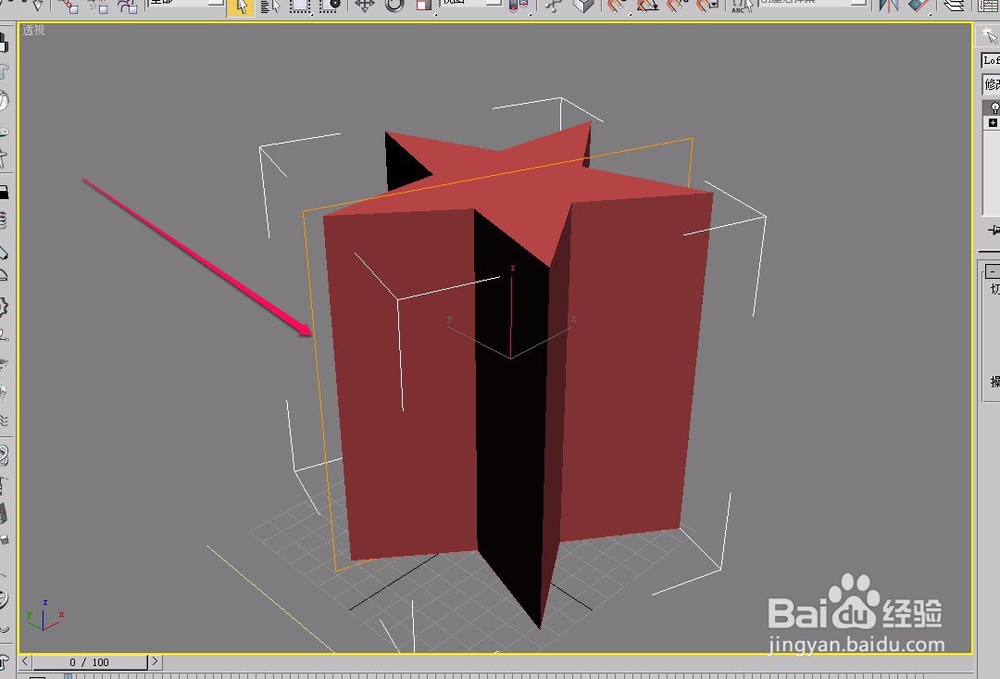Activate the Select Object arrow tool
1000x679 pixels.
coord(243,8)
